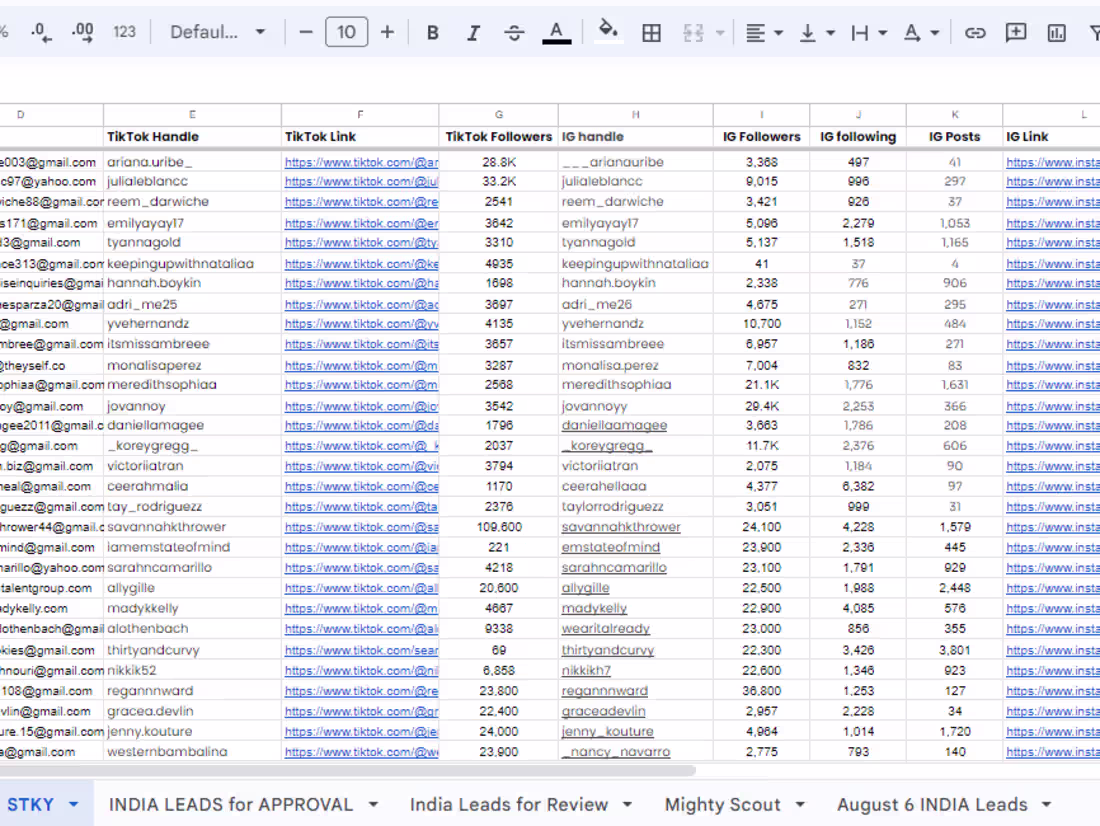Viewport: 1100px width, 826px height.
Task: Expand merge cells options arrow
Action: click(x=720, y=32)
